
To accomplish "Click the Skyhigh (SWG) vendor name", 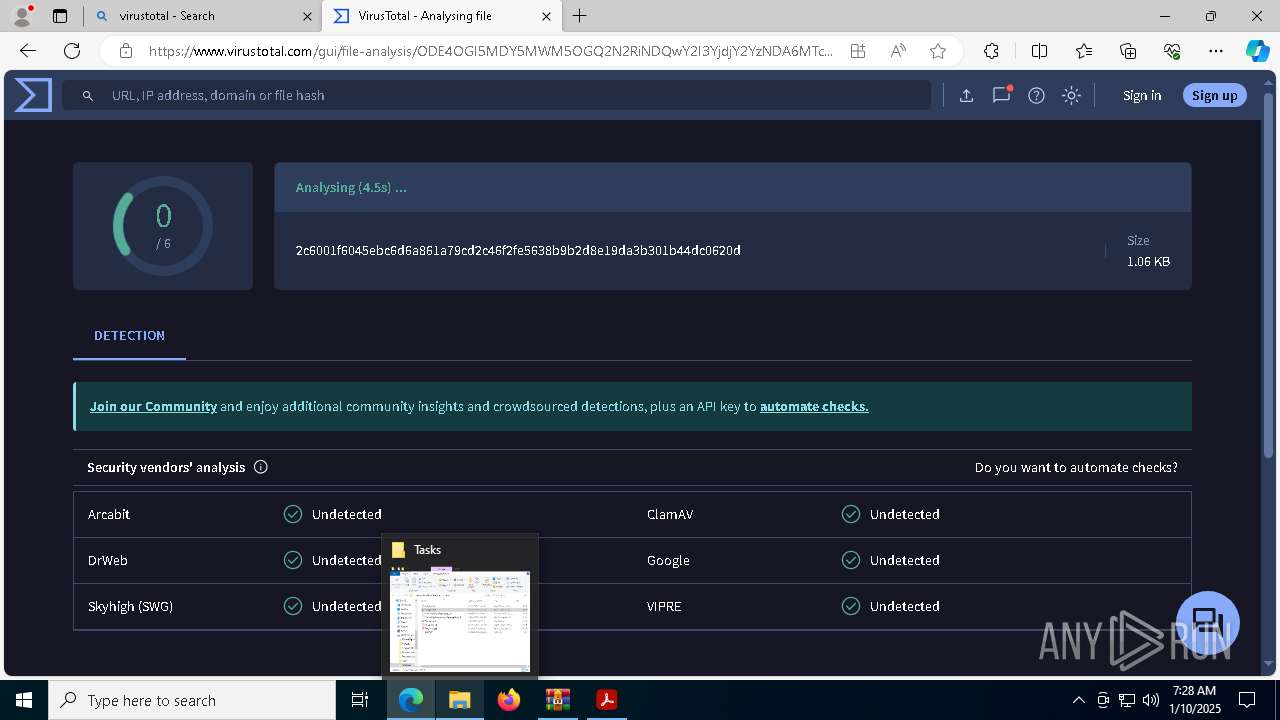I will pos(130,606).
